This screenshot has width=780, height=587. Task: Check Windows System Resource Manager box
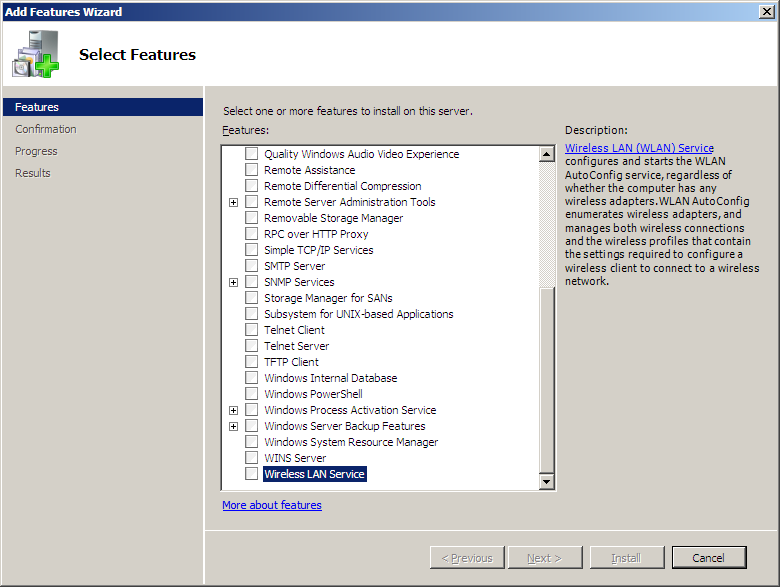coord(252,441)
